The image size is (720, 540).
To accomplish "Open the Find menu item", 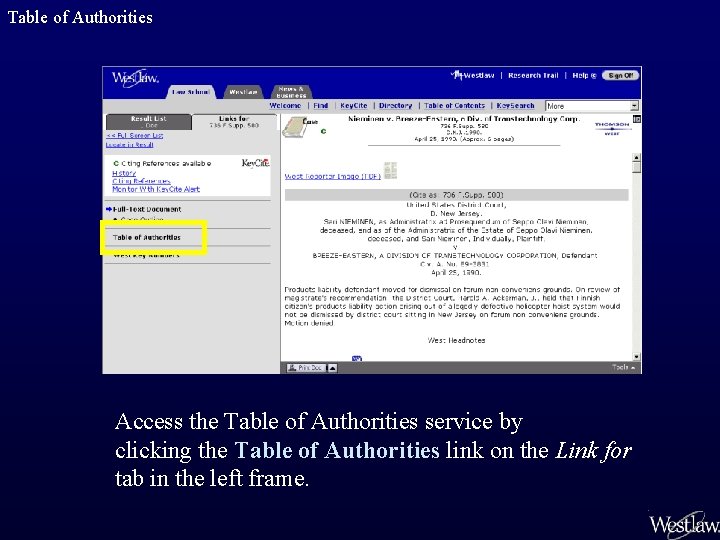I will point(321,106).
